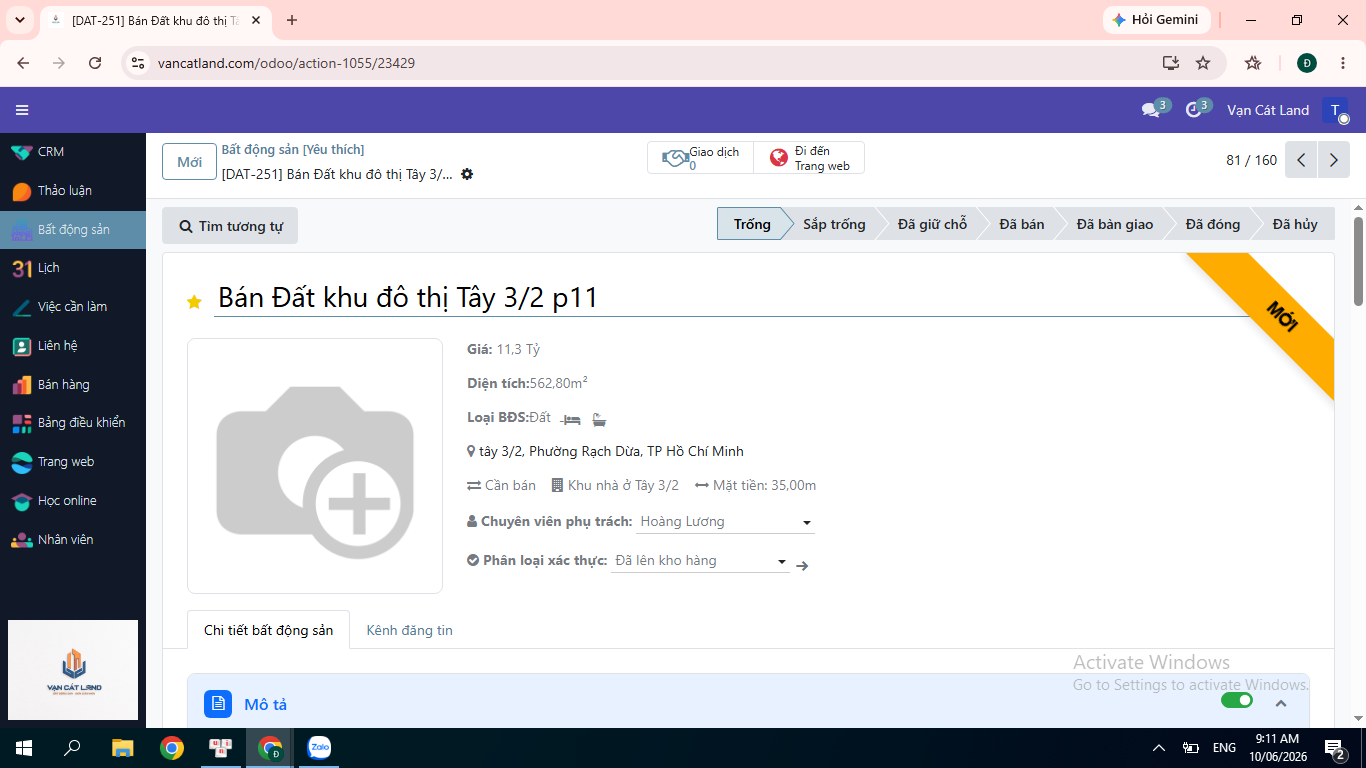Select the Chi tiết bất động sản tab
The height and width of the screenshot is (768, 1366).
coord(268,630)
